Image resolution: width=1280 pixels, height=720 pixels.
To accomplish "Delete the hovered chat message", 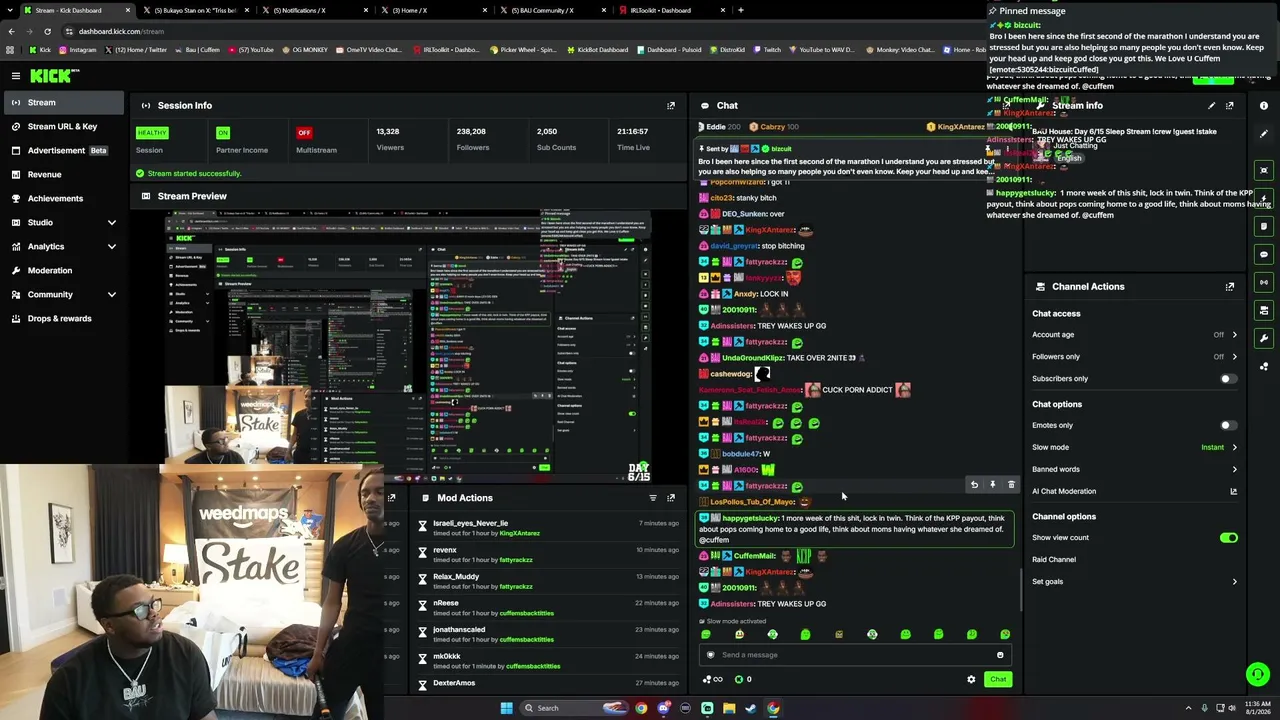I will [x=1011, y=485].
